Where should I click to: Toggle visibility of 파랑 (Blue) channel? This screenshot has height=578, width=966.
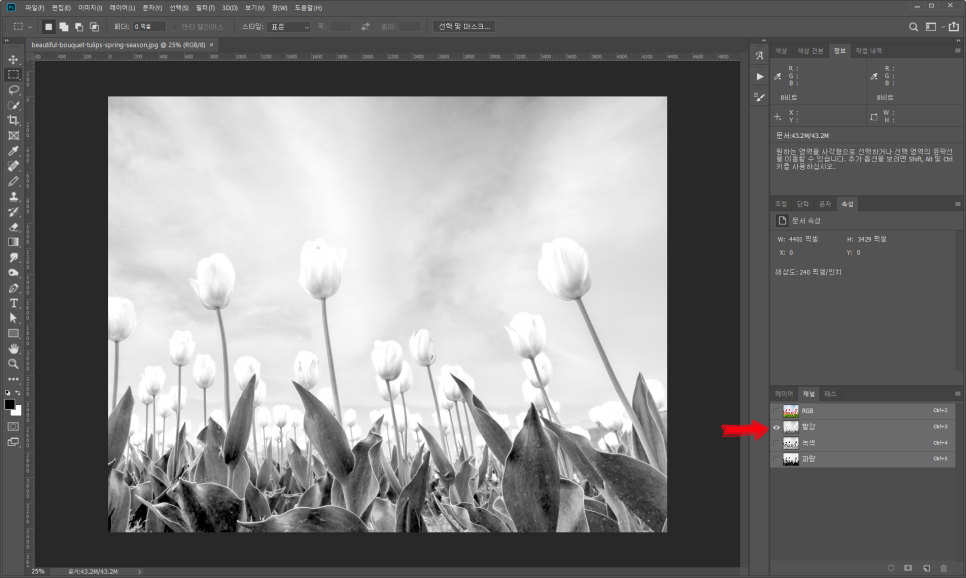pyautogui.click(x=777, y=458)
